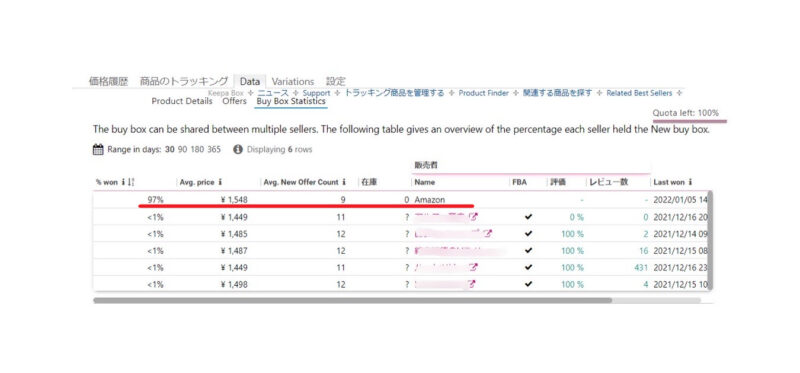This screenshot has height=373, width=800.
Task: Click the calendar icon beside Range in days
Action: tap(98, 150)
